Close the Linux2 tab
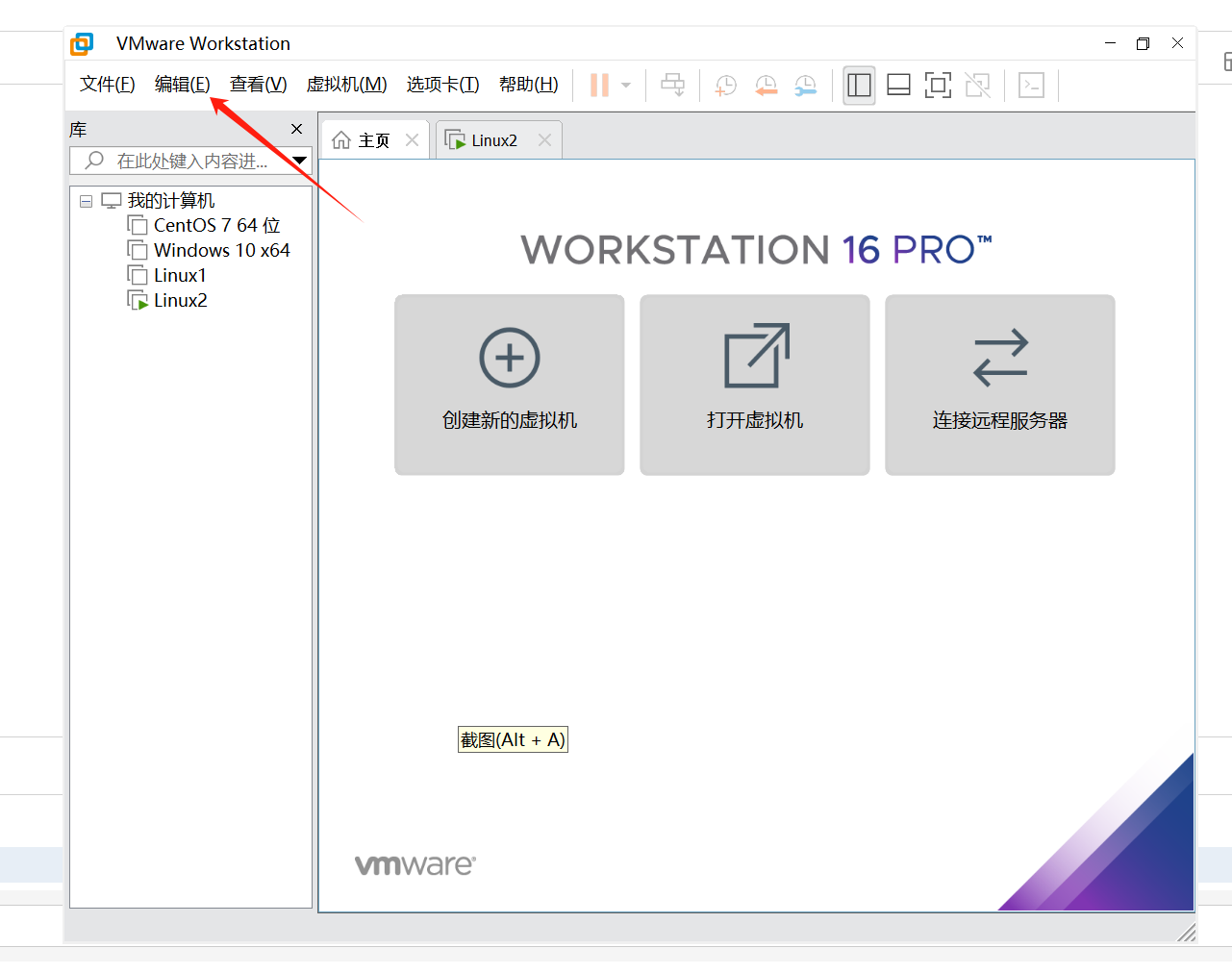 (544, 140)
